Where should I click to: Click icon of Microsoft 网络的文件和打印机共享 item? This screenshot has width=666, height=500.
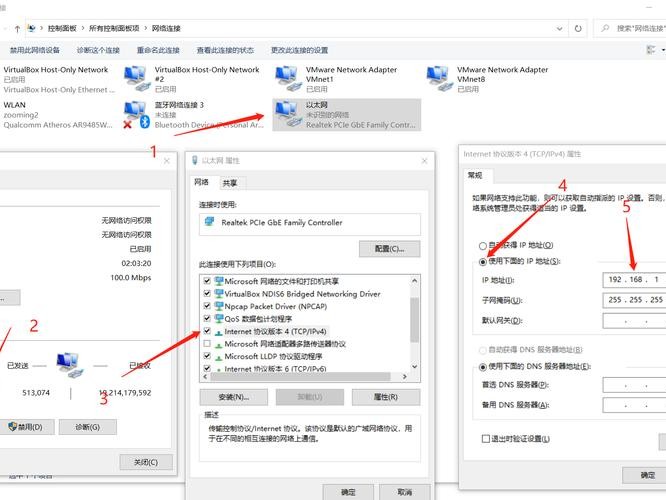tap(219, 281)
